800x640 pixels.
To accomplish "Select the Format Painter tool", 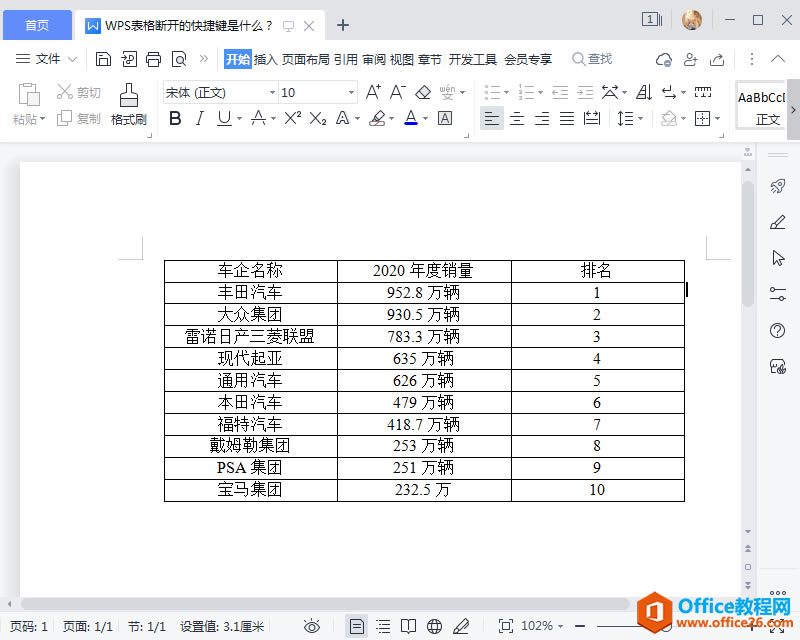I will pyautogui.click(x=129, y=105).
